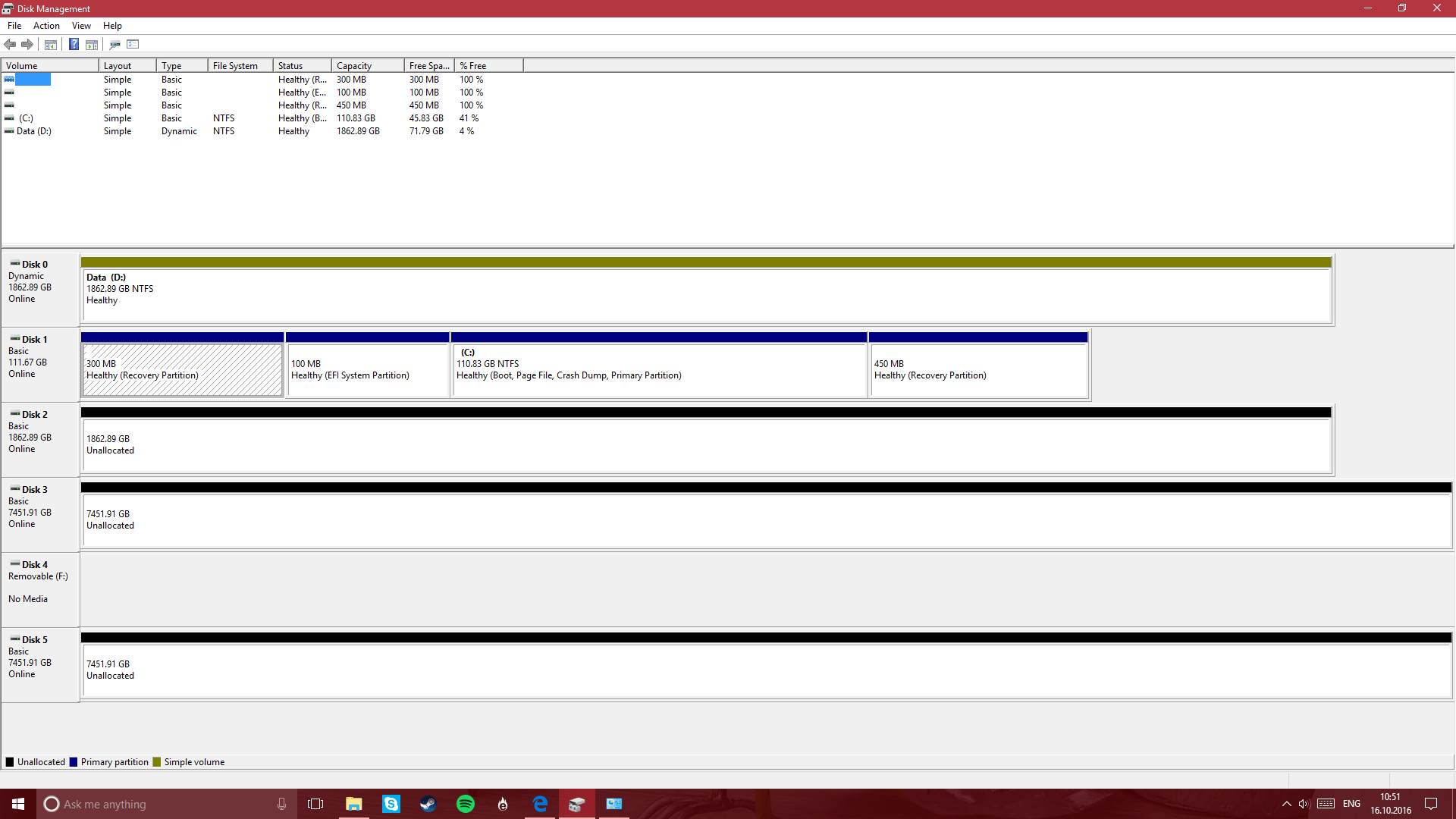Select the (C:) partition block on Disk 1
Viewport: 1456px width, 819px height.
coord(658,370)
